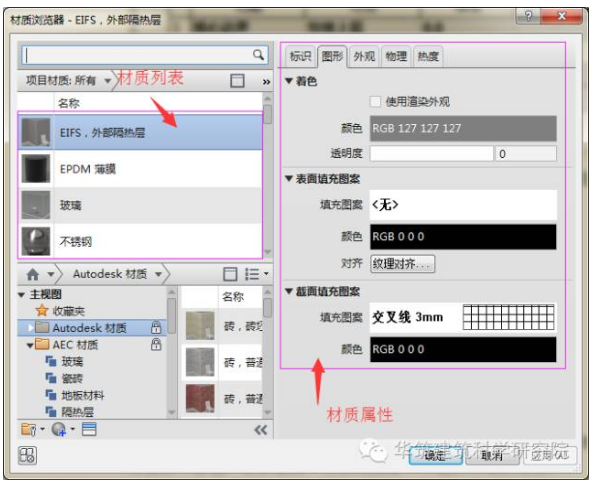Viewport: 595px width, 482px height.
Task: Select the EIFS, 外部隔热层 material
Action: click(140, 132)
